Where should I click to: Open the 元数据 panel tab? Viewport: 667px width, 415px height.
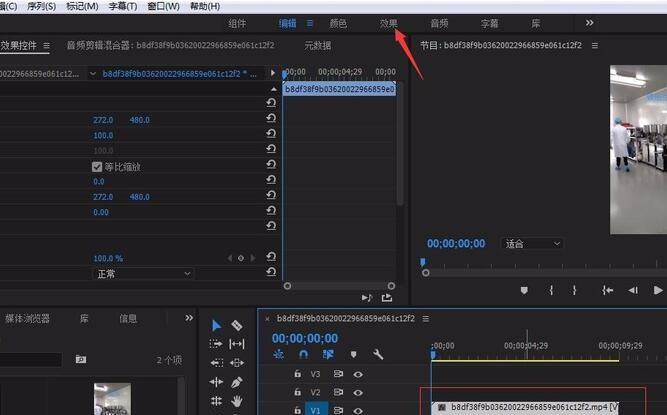pyautogui.click(x=317, y=45)
